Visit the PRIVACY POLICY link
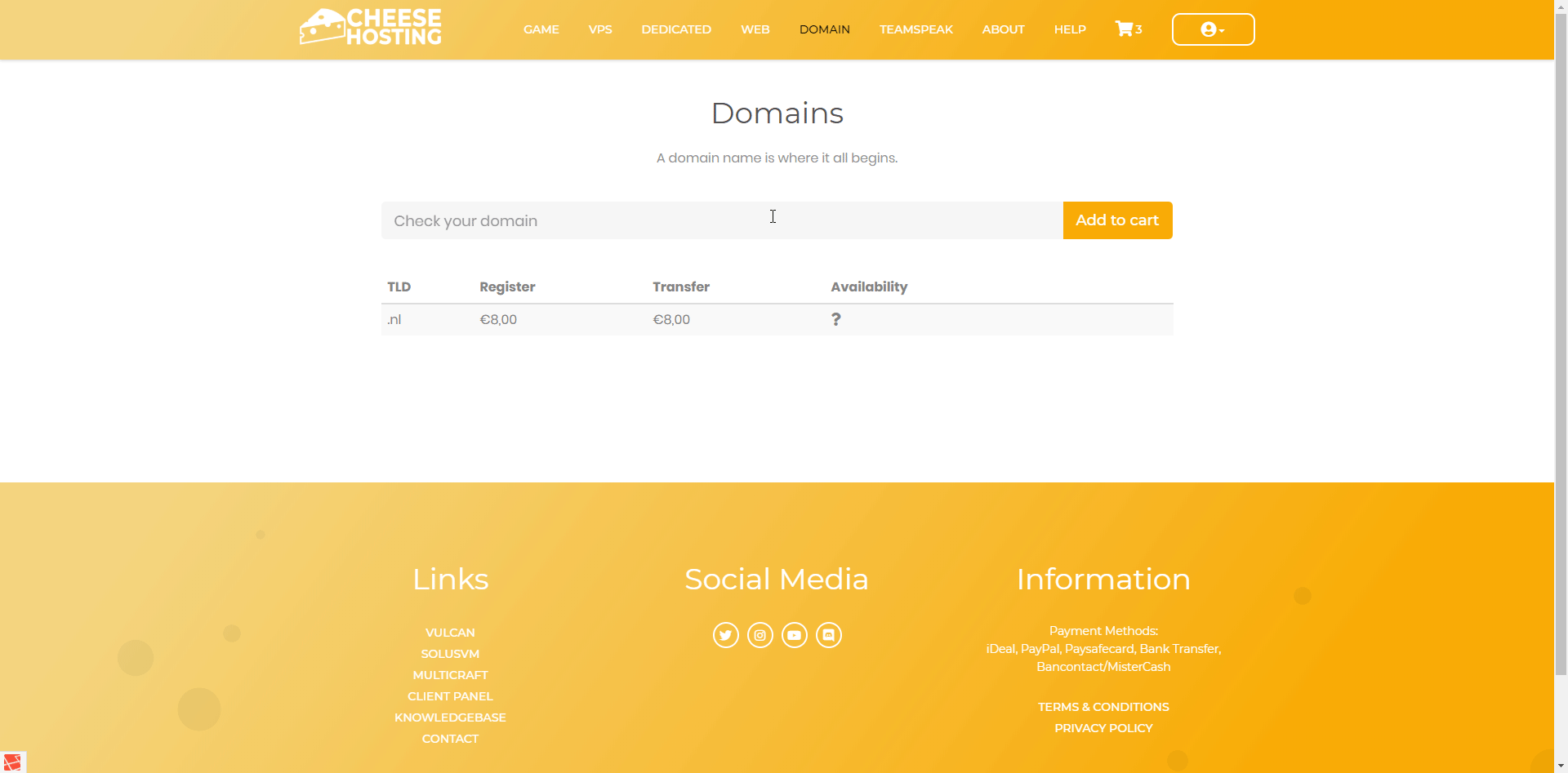 [1102, 728]
